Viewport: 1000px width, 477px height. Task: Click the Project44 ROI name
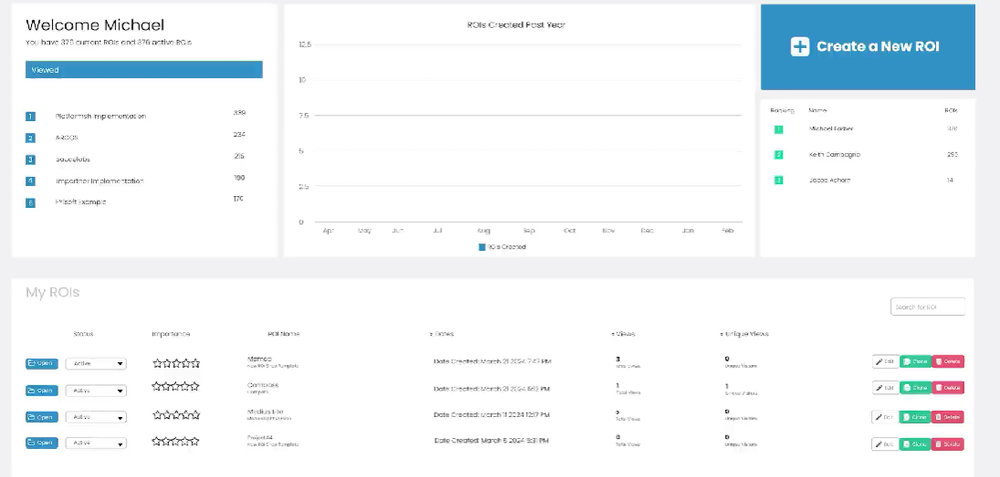coord(259,437)
